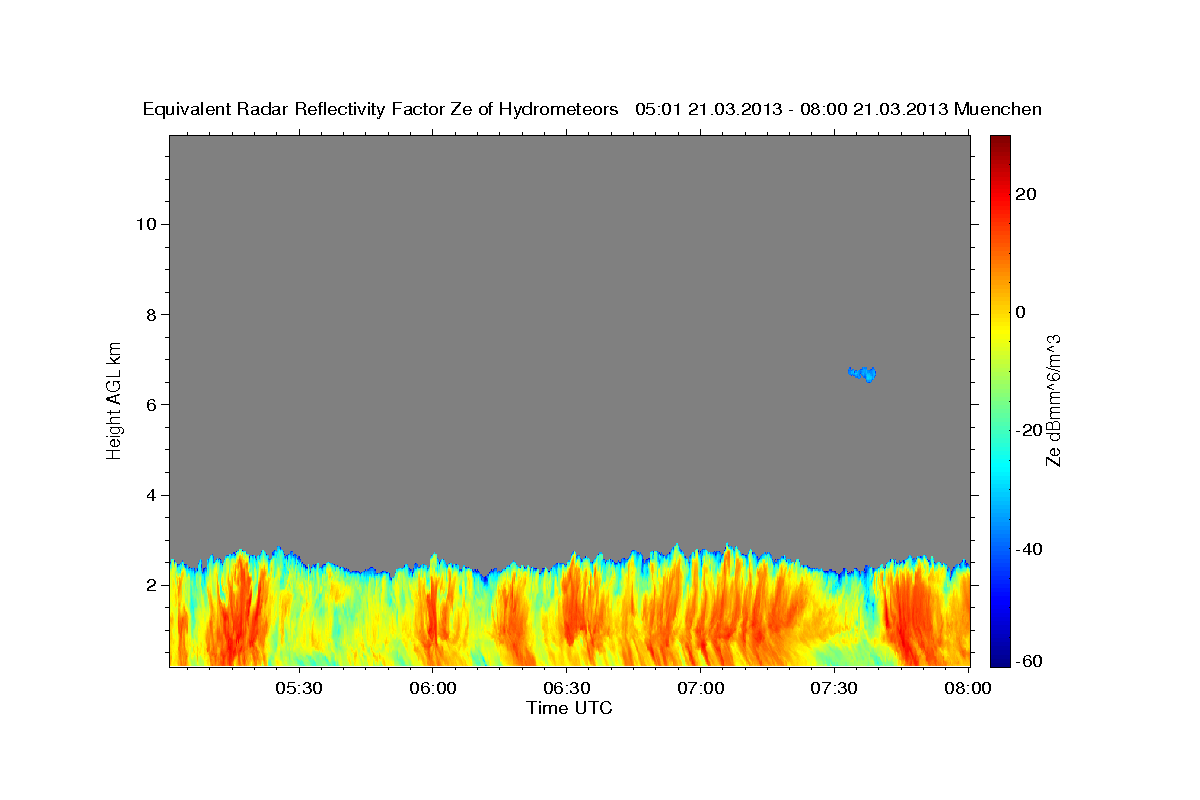The image size is (1200, 800).
Task: Click the colorbar tick value '-40'
Action: coord(1028,549)
